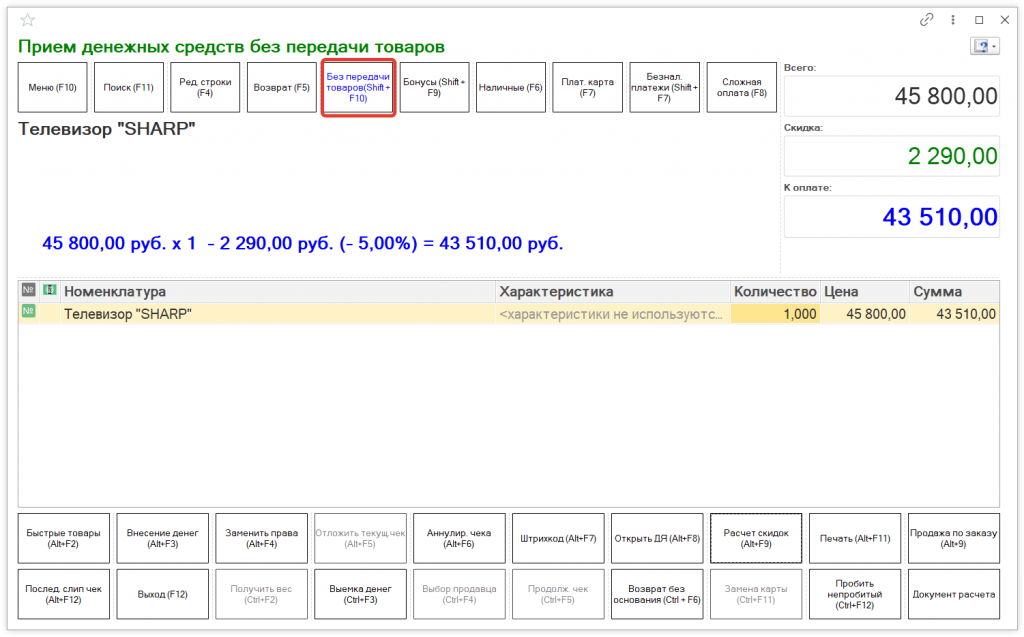Screen dimensions: 1024x637
Task: Click the gray № column header icon
Action: (x=28, y=291)
